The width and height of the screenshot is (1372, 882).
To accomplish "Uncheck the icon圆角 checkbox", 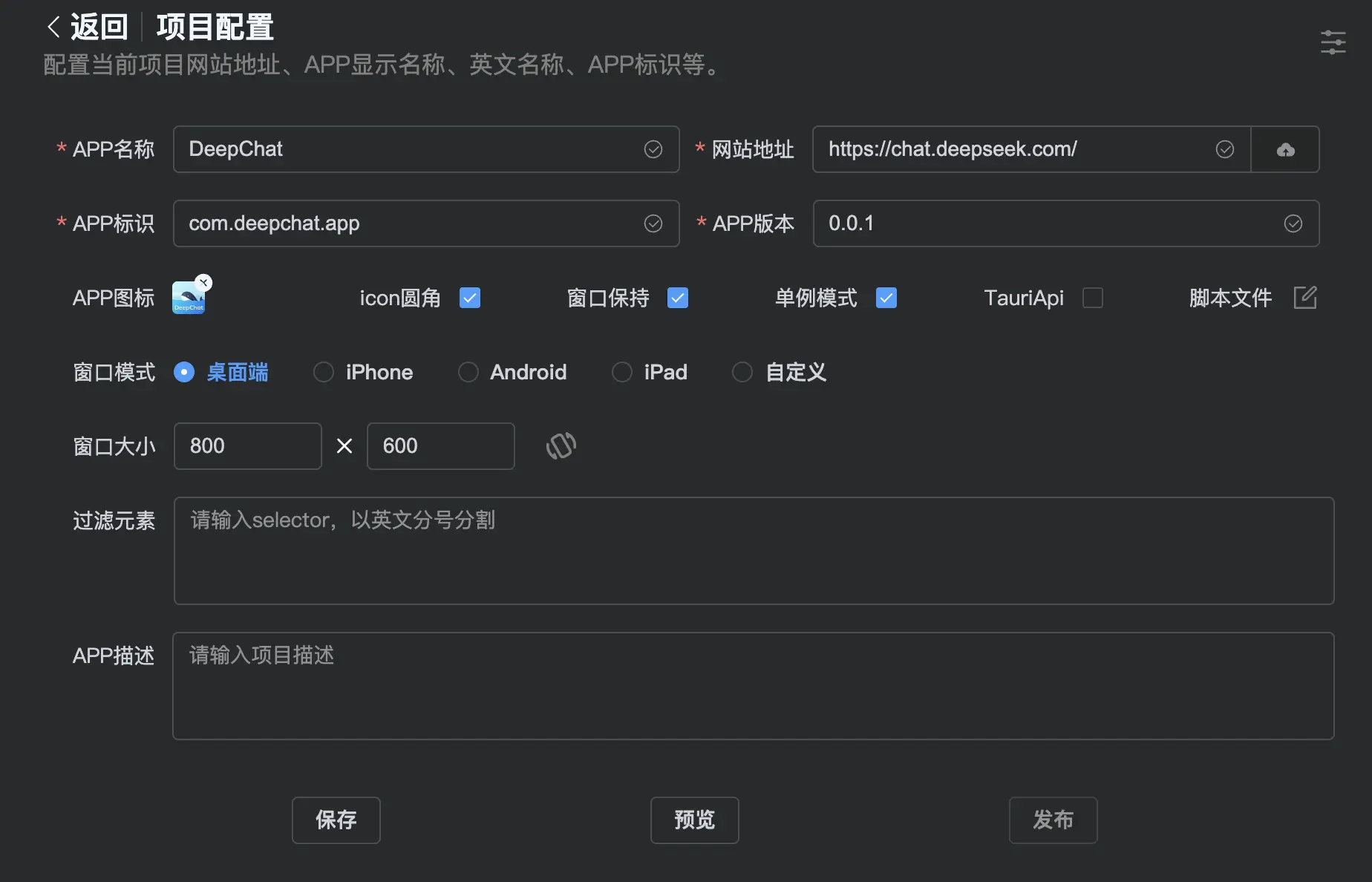I will point(470,298).
